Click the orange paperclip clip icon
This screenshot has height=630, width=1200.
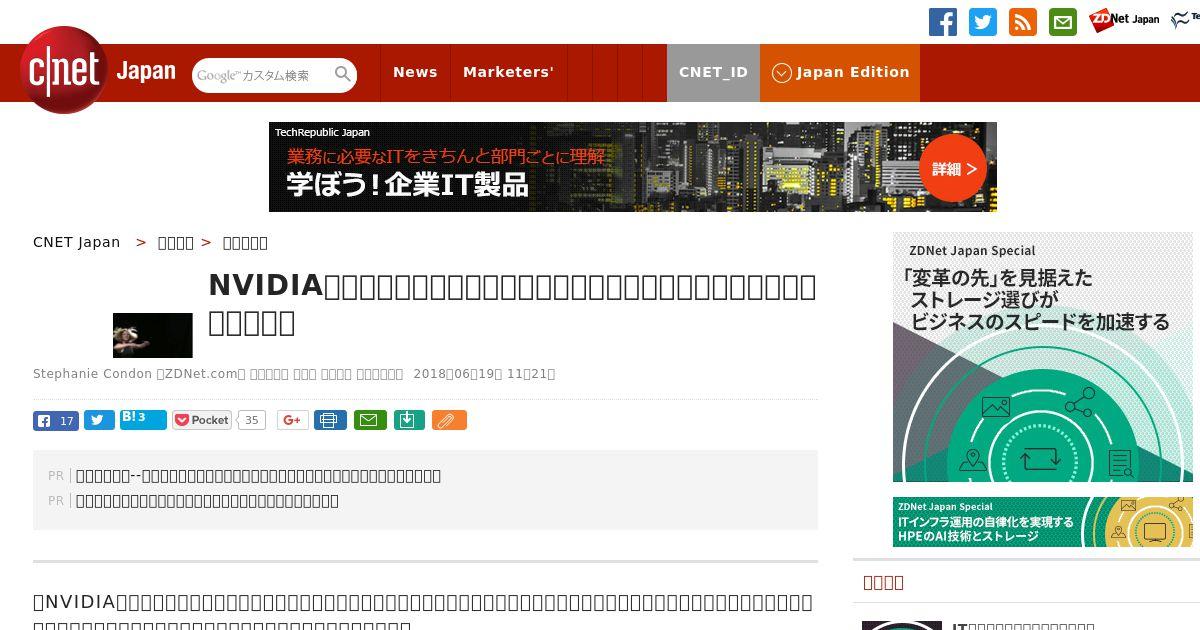coord(449,420)
